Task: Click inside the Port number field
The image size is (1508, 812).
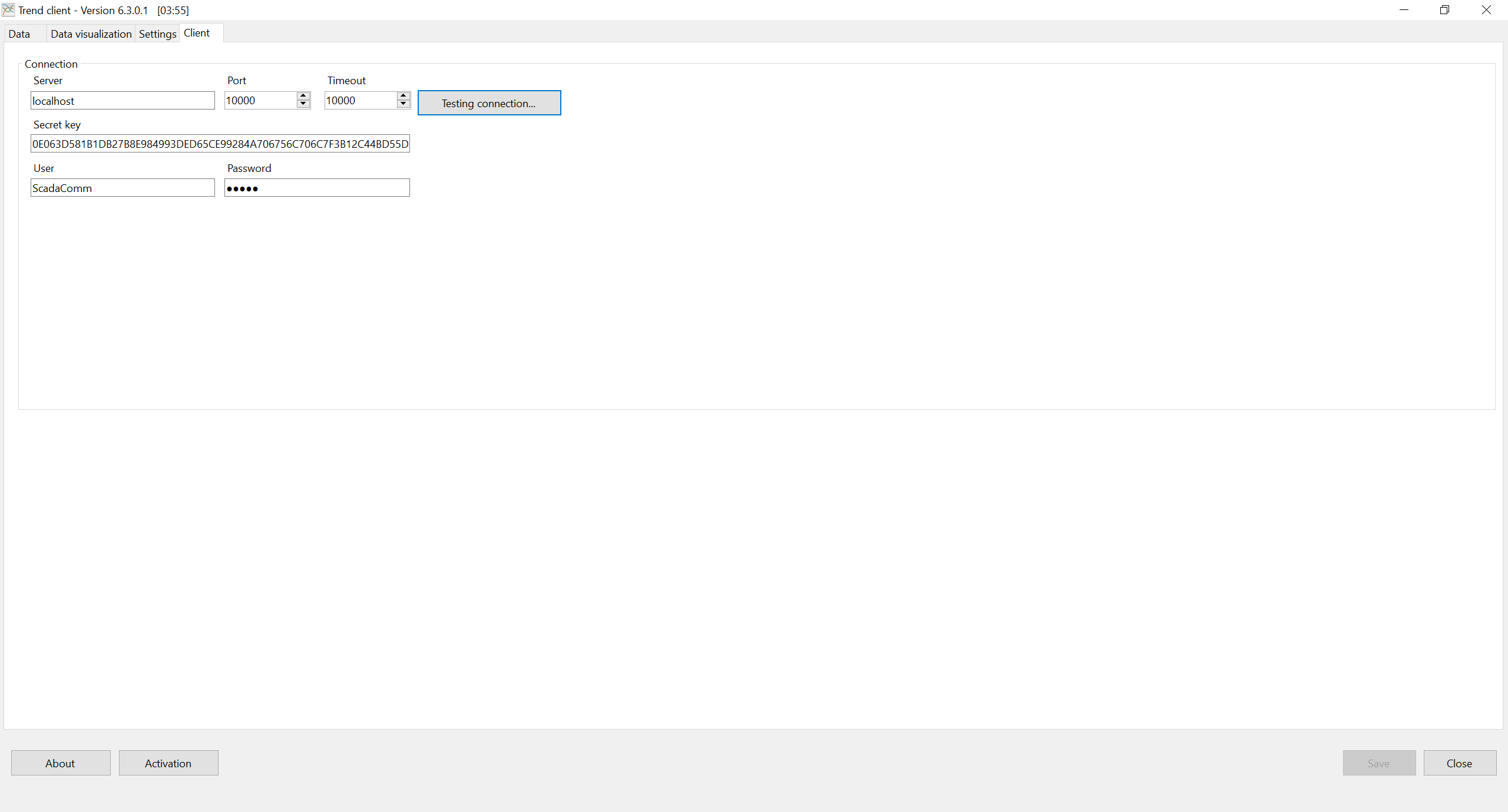Action: tap(260, 101)
